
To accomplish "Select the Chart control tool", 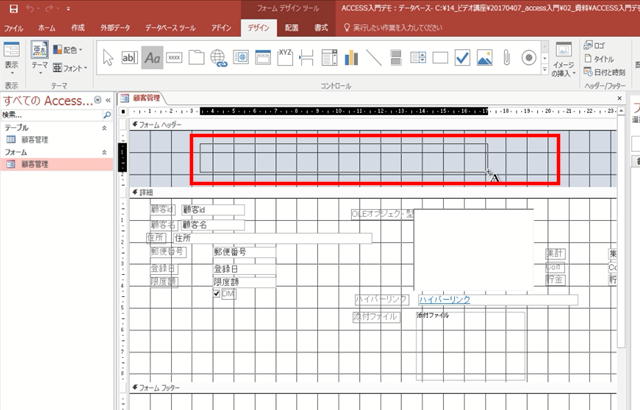I will tap(351, 58).
